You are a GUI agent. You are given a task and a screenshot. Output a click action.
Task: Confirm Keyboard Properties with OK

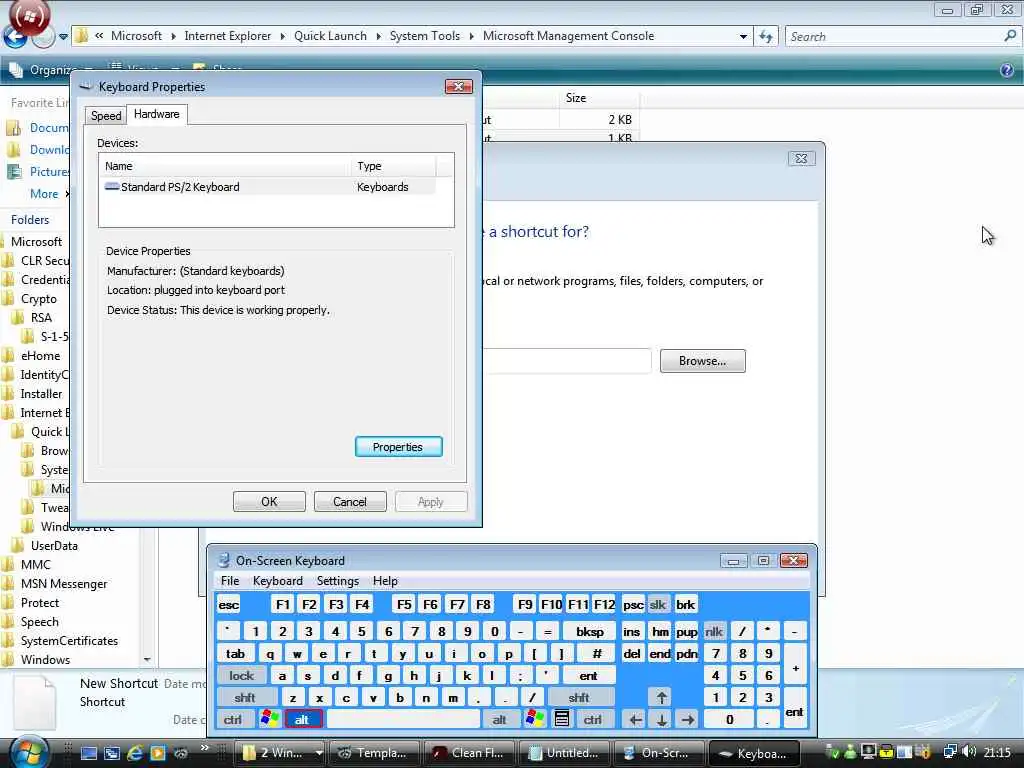(269, 502)
